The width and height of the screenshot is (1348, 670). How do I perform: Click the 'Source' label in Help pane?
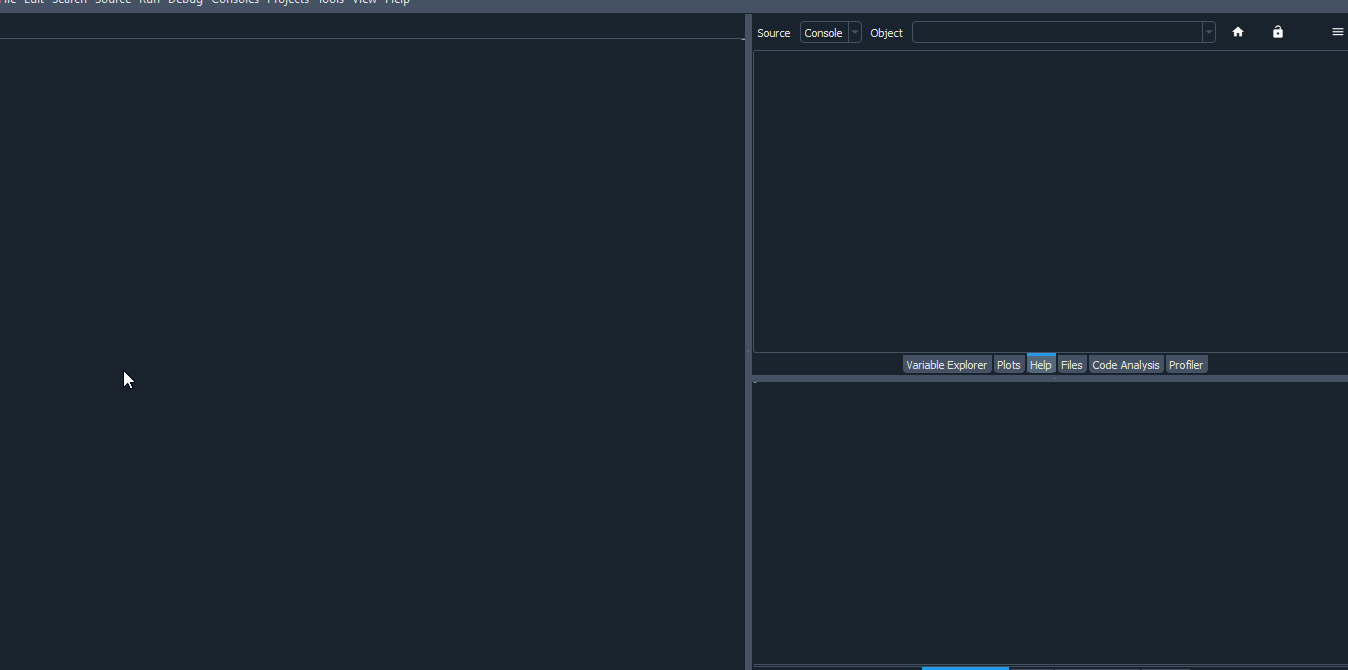[x=773, y=33]
